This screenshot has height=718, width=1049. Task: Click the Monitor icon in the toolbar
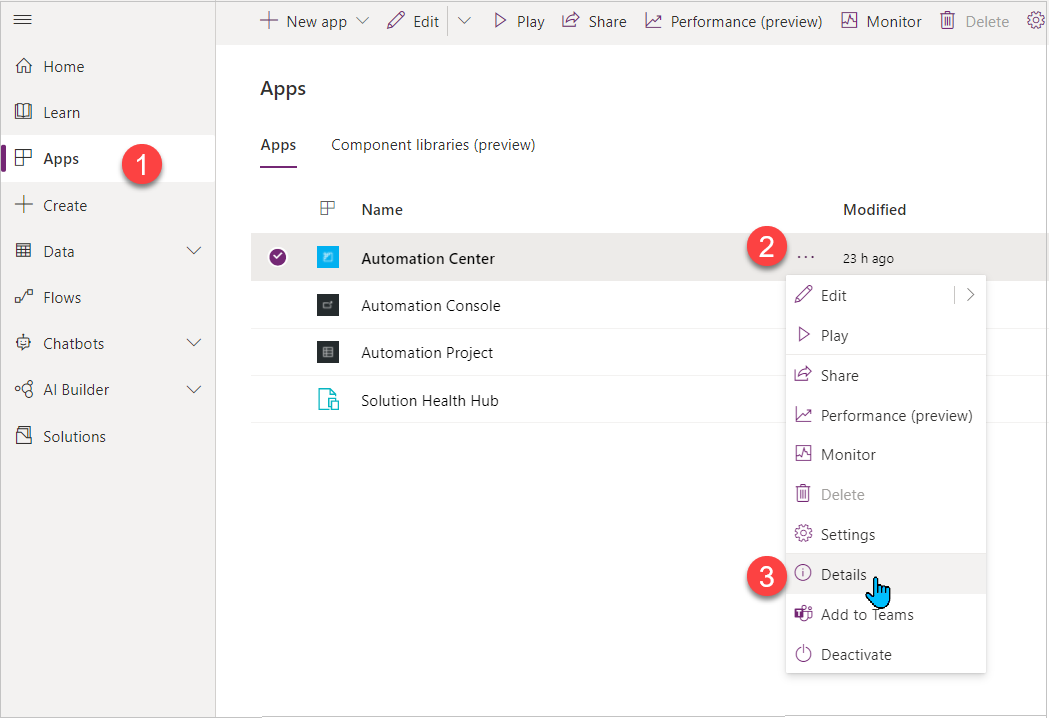click(850, 21)
